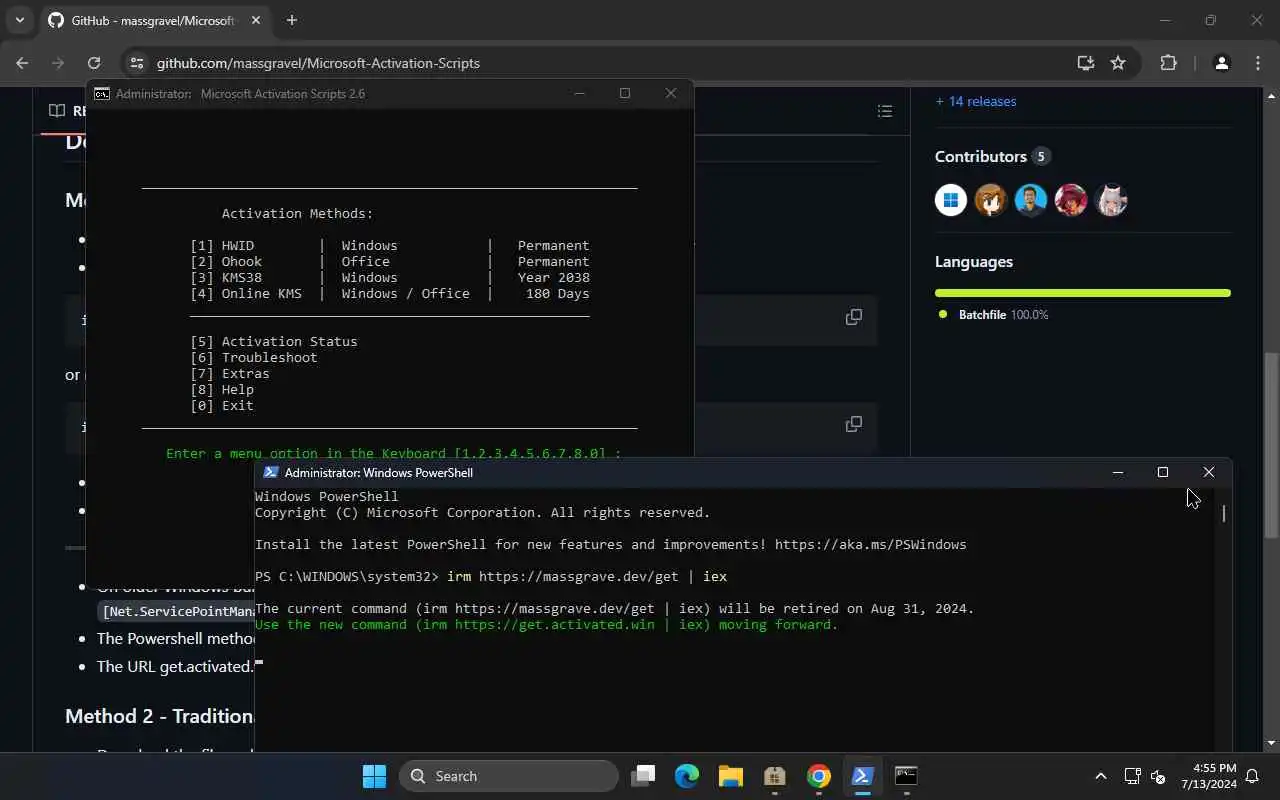
Task: Launch Microsoft Edge from the taskbar
Action: [x=686, y=776]
